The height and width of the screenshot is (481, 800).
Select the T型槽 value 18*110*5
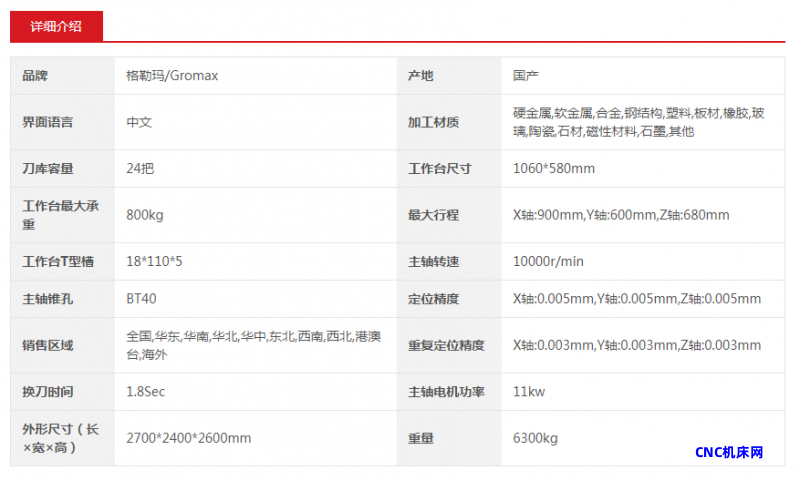coord(154,261)
